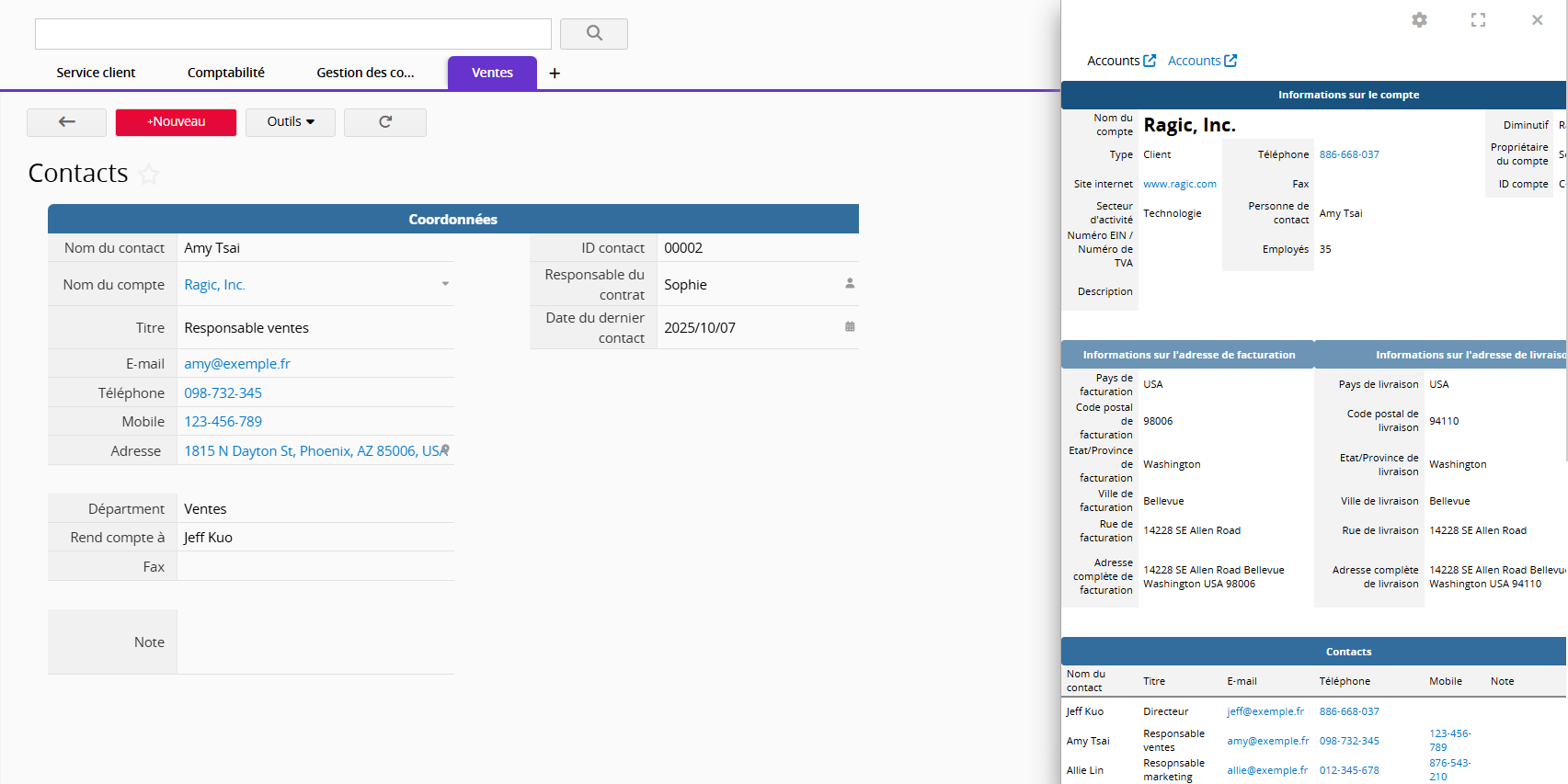This screenshot has height=784, width=1568.
Task: Open the www.ragic.com website link
Action: [x=1179, y=184]
